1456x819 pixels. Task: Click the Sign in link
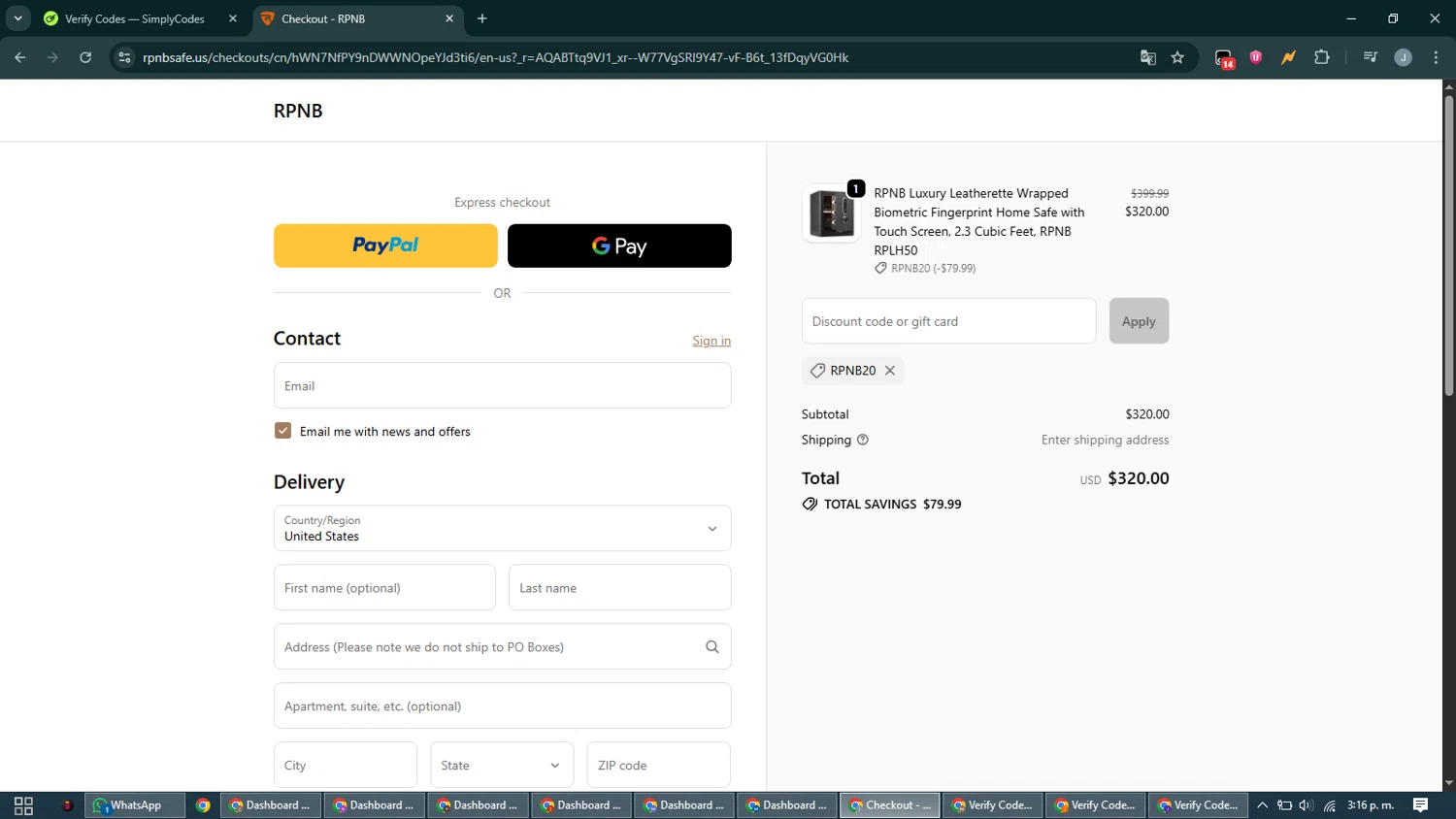pos(711,341)
